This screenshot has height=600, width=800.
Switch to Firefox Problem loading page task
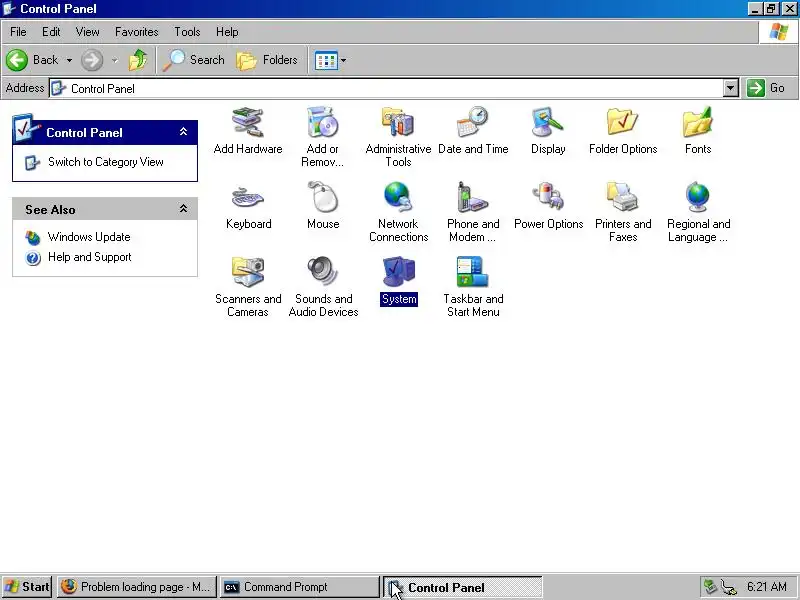tap(137, 587)
